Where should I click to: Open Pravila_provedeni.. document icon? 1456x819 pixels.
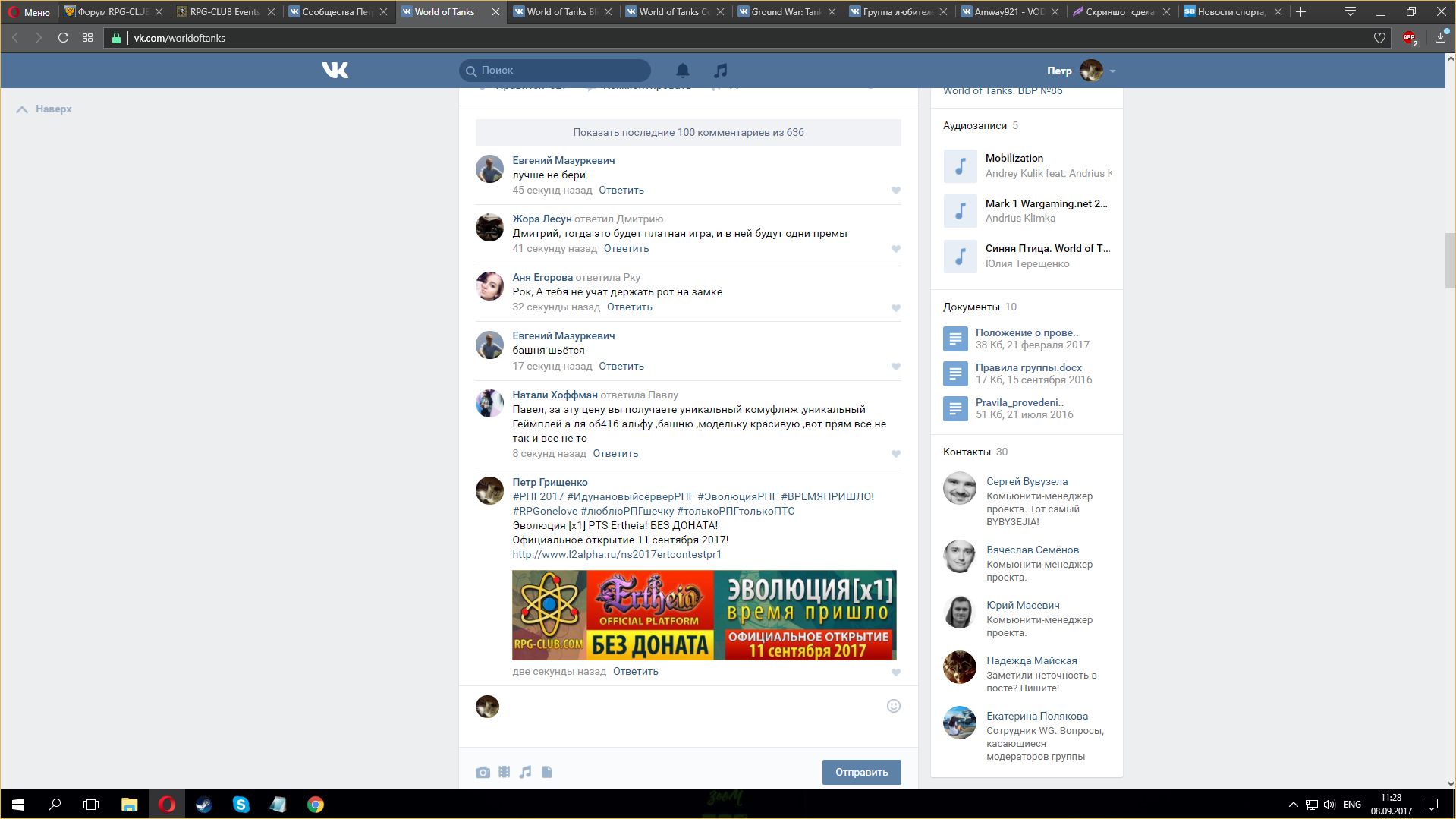point(955,408)
